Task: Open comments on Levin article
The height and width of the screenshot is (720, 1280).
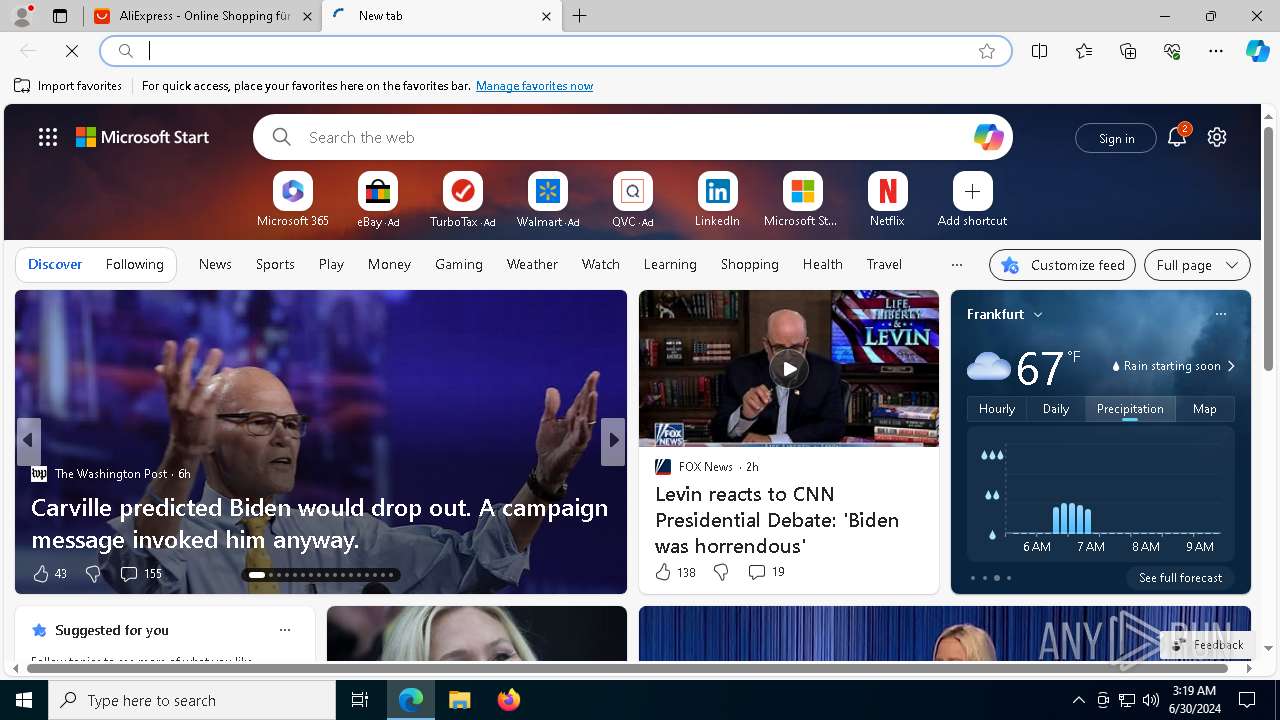Action: [766, 572]
